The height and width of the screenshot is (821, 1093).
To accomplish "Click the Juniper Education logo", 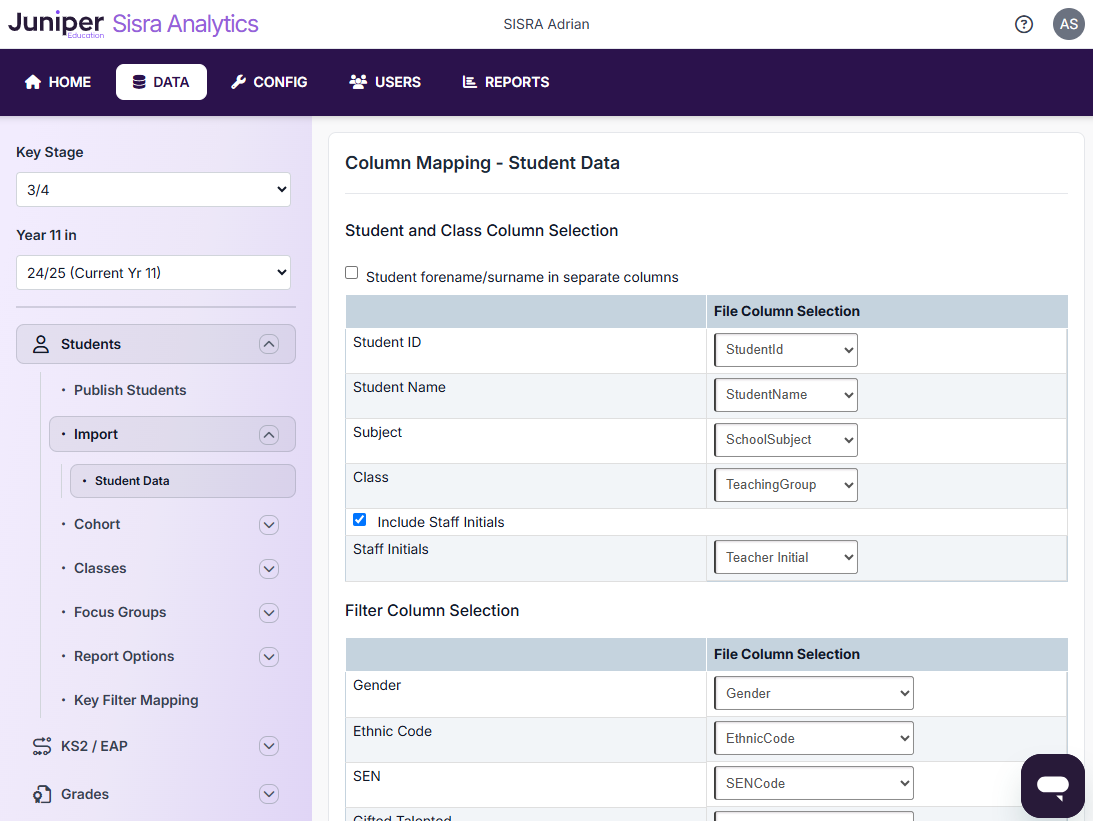I will (x=58, y=23).
